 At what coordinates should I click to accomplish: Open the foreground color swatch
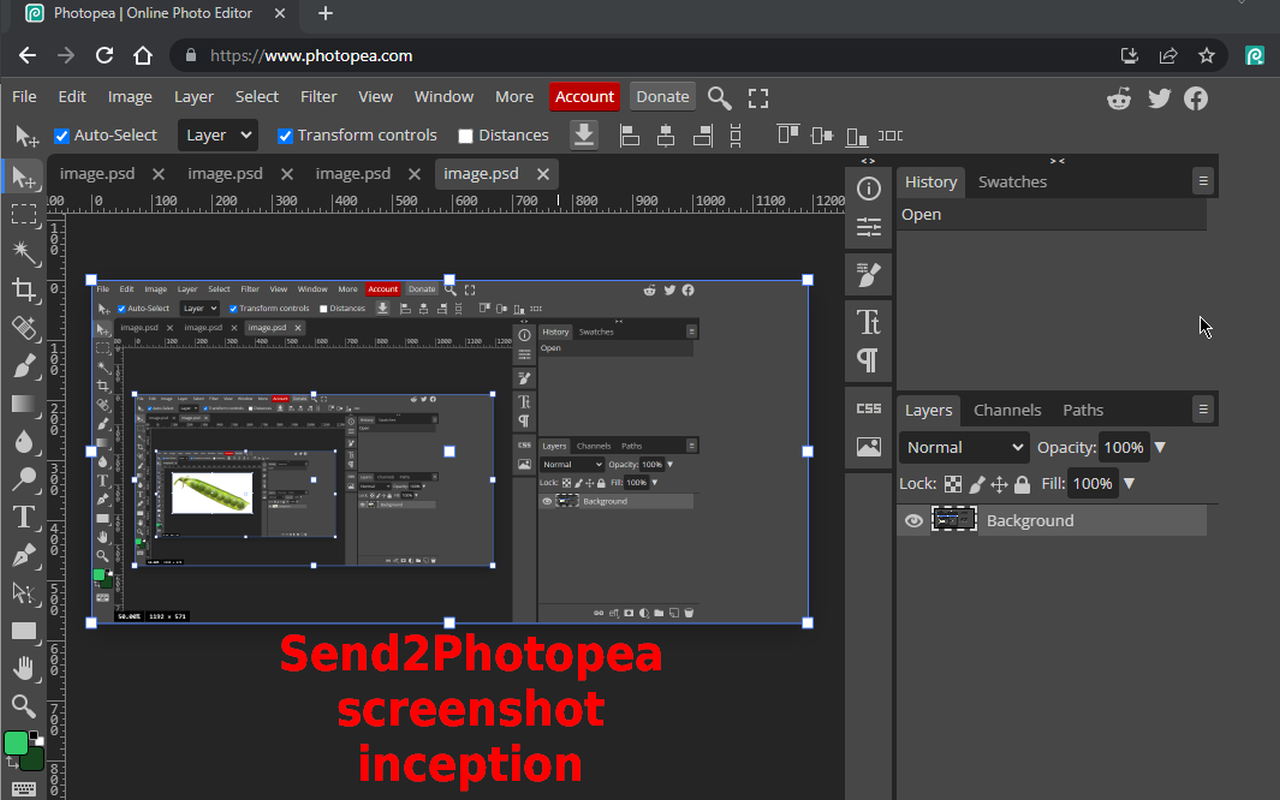16,743
